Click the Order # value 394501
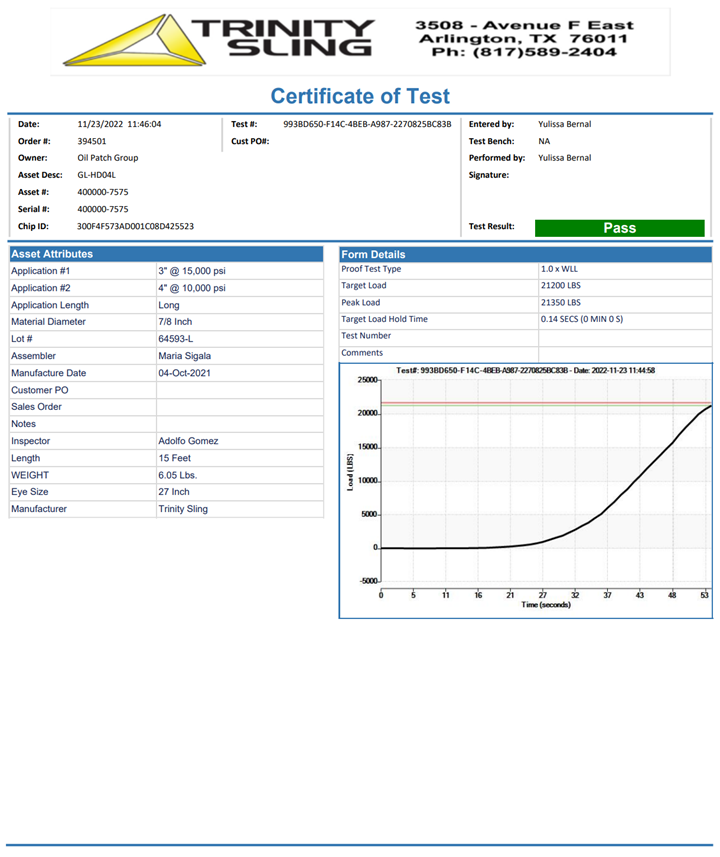This screenshot has width=720, height=857. click(x=92, y=141)
